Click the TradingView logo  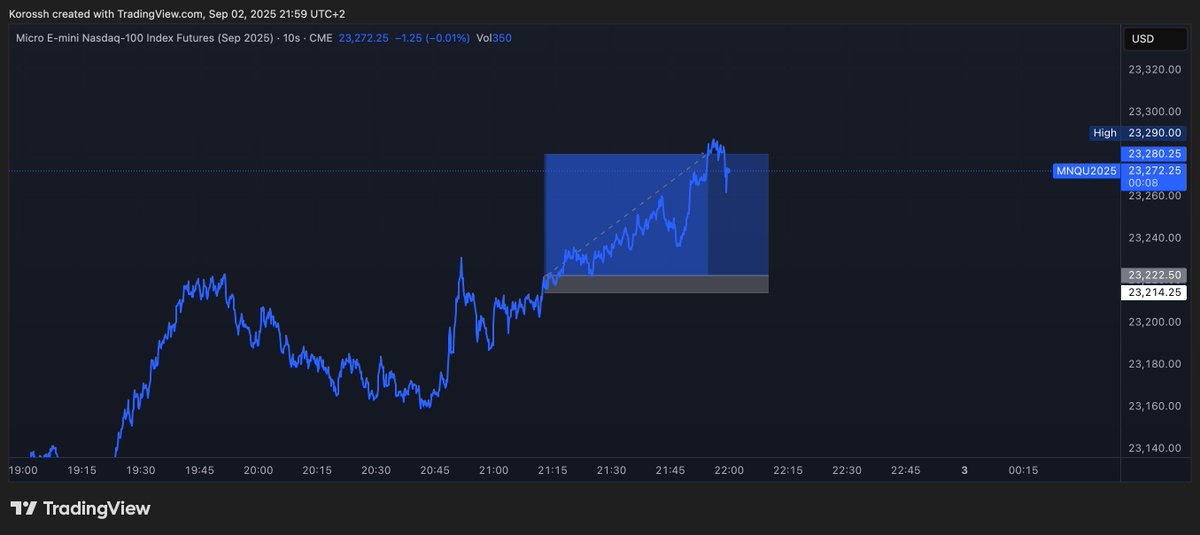(80, 509)
